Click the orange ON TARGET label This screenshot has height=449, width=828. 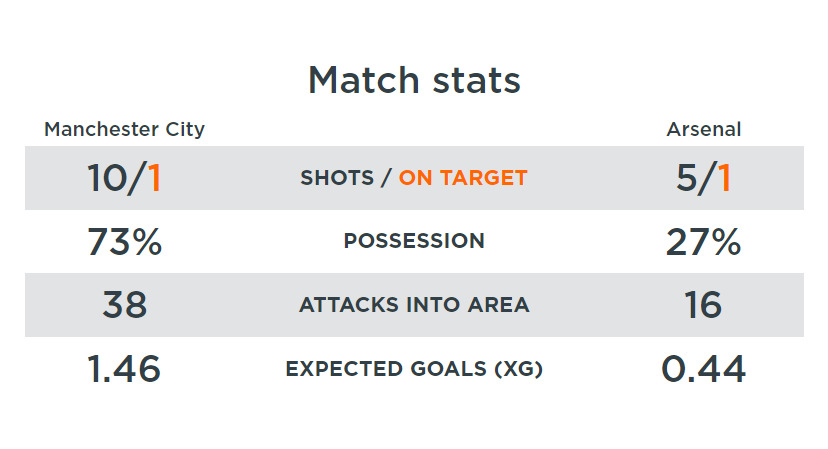point(463,177)
